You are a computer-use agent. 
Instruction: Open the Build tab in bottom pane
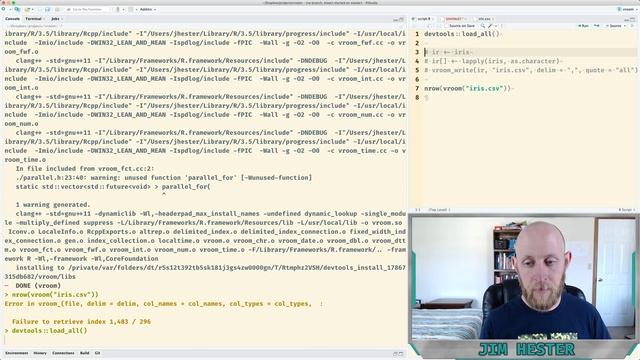pos(84,353)
